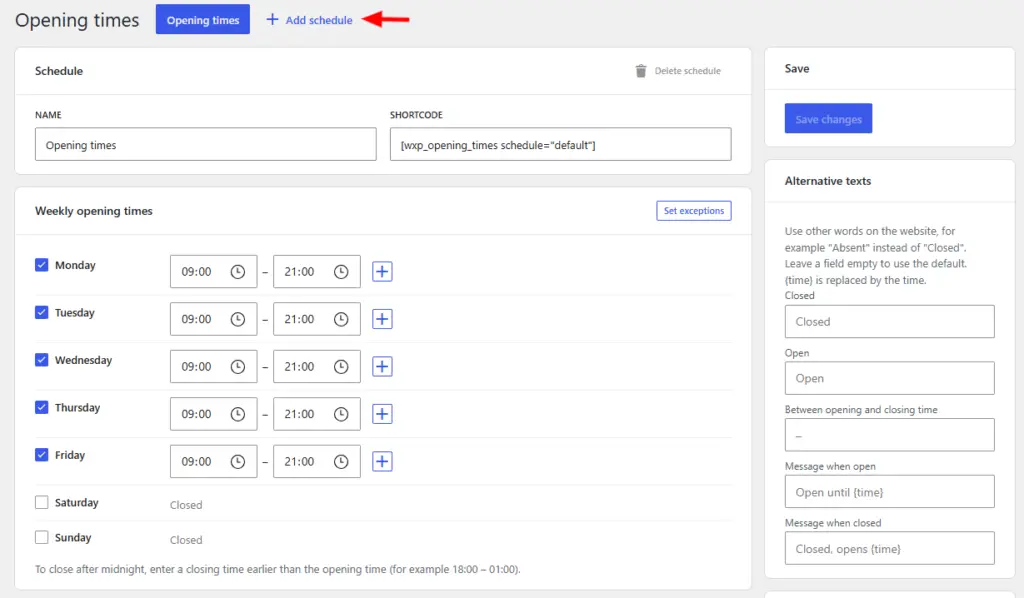Click the Closed alternative text field
1024x598 pixels.
click(889, 321)
